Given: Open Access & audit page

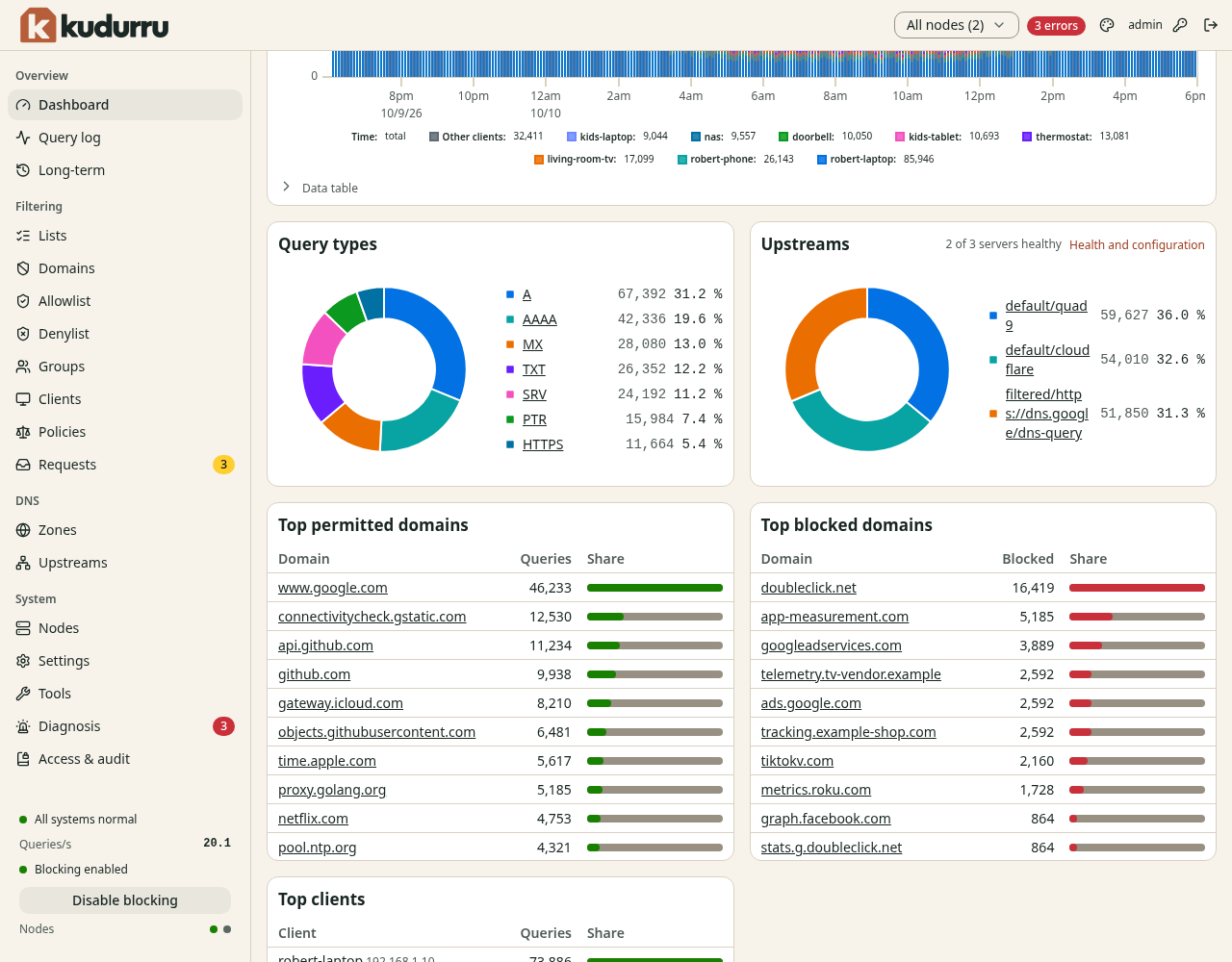Looking at the screenshot, I should 125,759.
